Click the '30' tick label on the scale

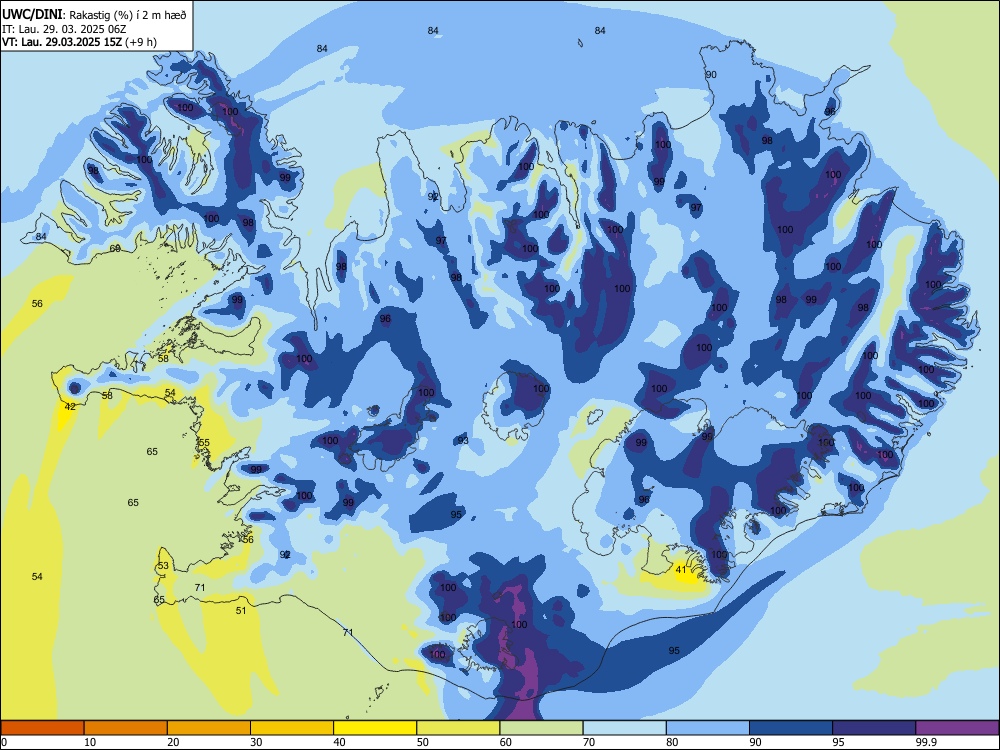[256, 742]
